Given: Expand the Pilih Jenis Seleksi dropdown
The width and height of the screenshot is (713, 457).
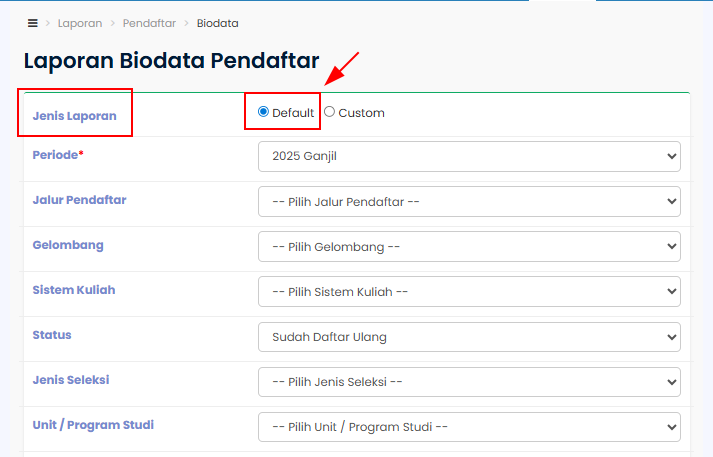Looking at the screenshot, I should [469, 382].
